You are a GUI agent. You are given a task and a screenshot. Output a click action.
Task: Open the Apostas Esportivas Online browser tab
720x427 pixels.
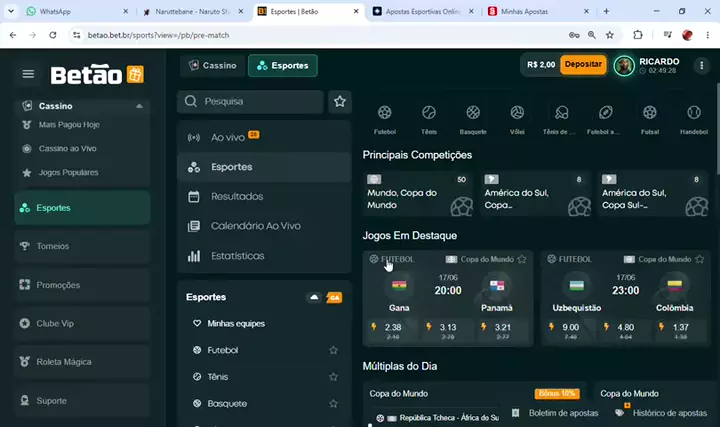coord(423,11)
